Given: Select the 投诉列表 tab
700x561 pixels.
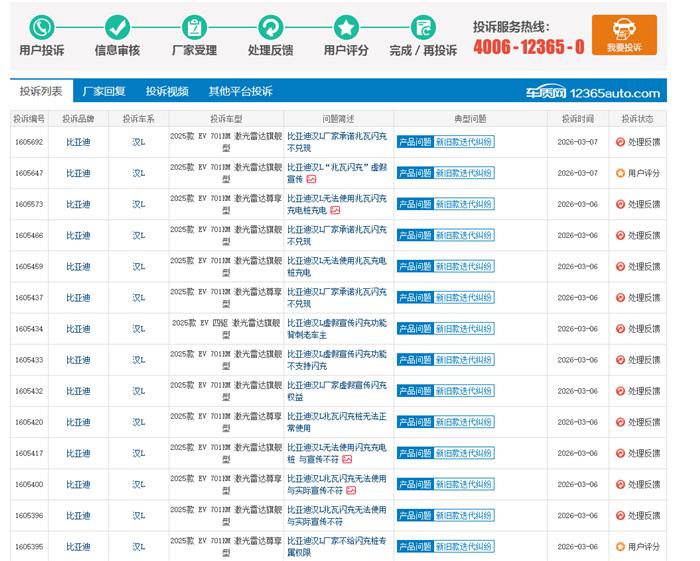Looking at the screenshot, I should (x=41, y=91).
